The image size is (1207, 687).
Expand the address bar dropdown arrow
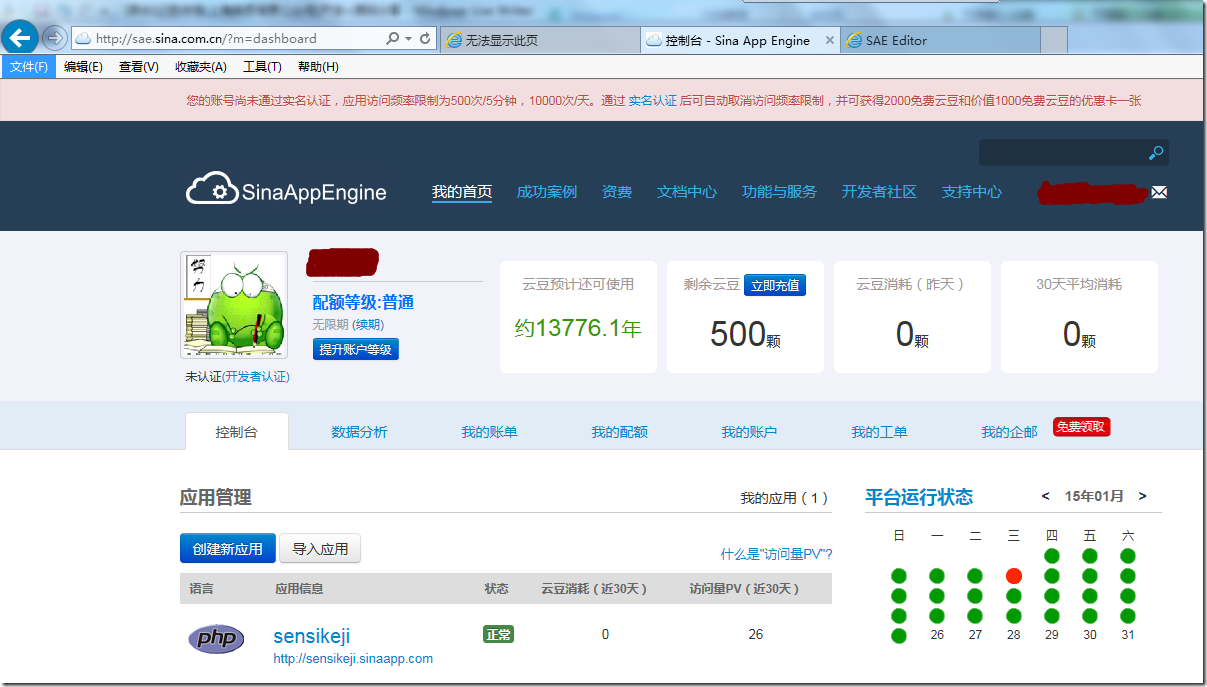point(408,39)
